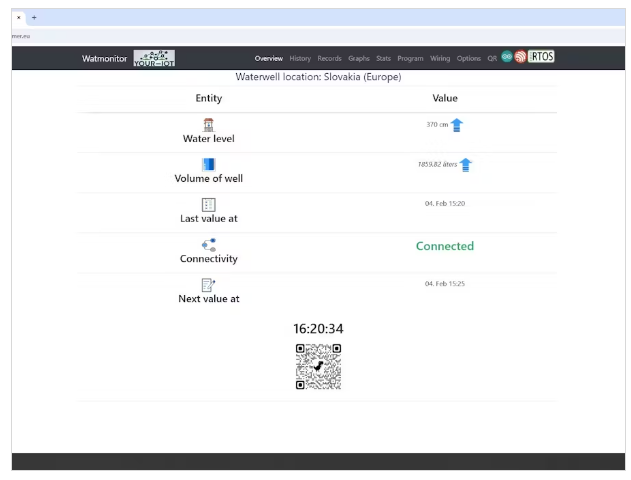The height and width of the screenshot is (480, 631).
Task: Click the RTOS logo in navbar
Action: click(541, 57)
